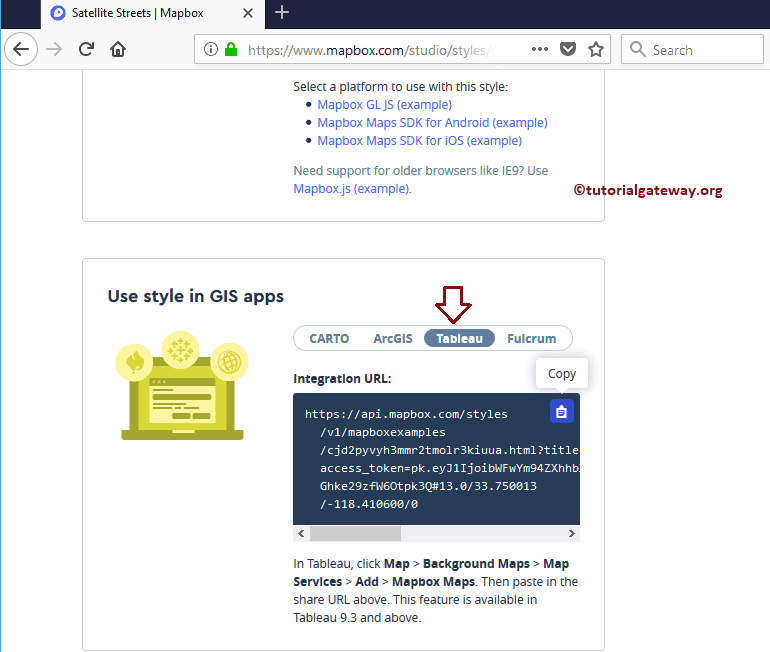This screenshot has height=652, width=770.
Task: Click the 'Integration URL:' label
Action: (x=342, y=379)
